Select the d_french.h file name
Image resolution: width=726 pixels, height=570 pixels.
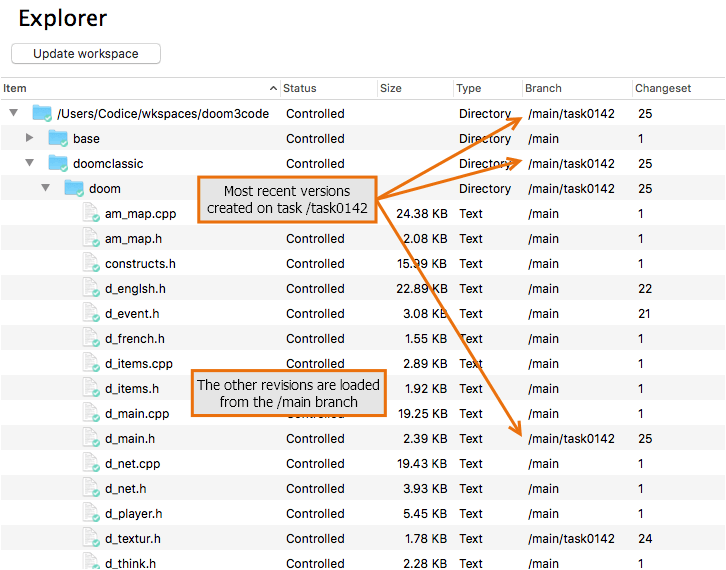(135, 339)
